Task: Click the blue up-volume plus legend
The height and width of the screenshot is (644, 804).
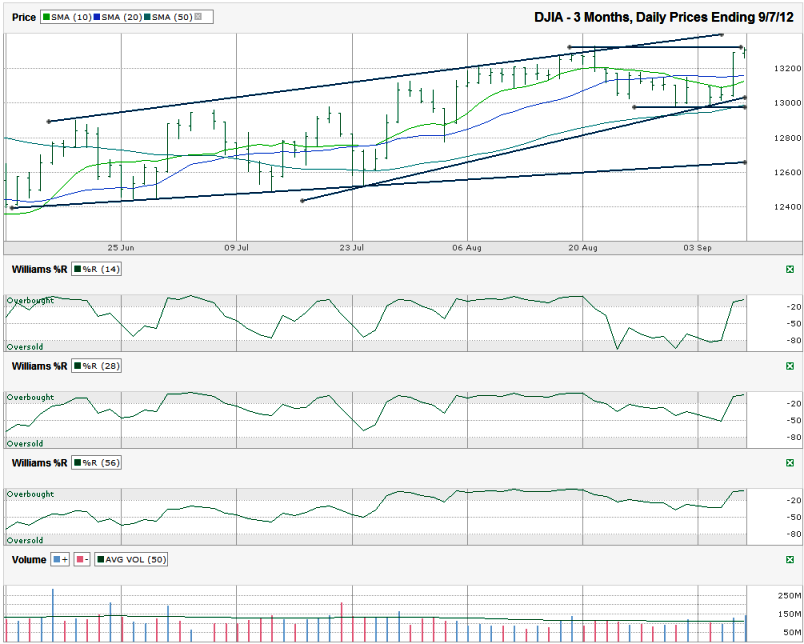Action: (x=61, y=559)
